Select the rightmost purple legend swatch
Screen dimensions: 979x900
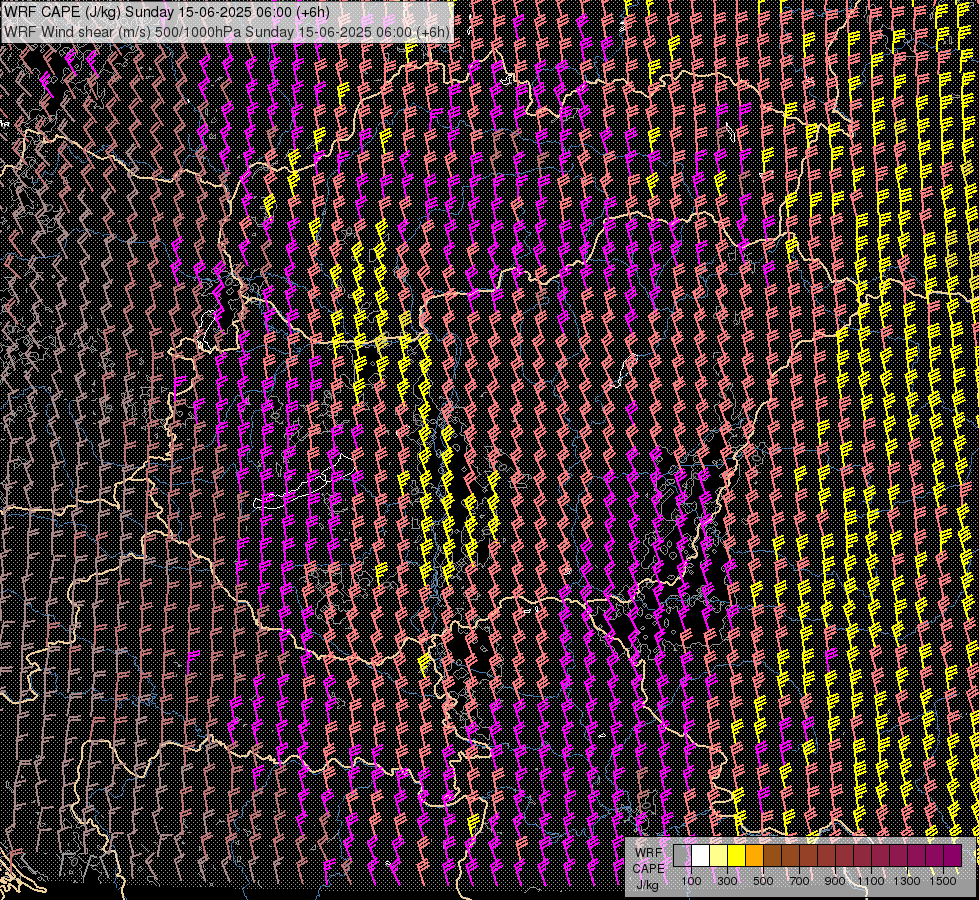[953, 856]
